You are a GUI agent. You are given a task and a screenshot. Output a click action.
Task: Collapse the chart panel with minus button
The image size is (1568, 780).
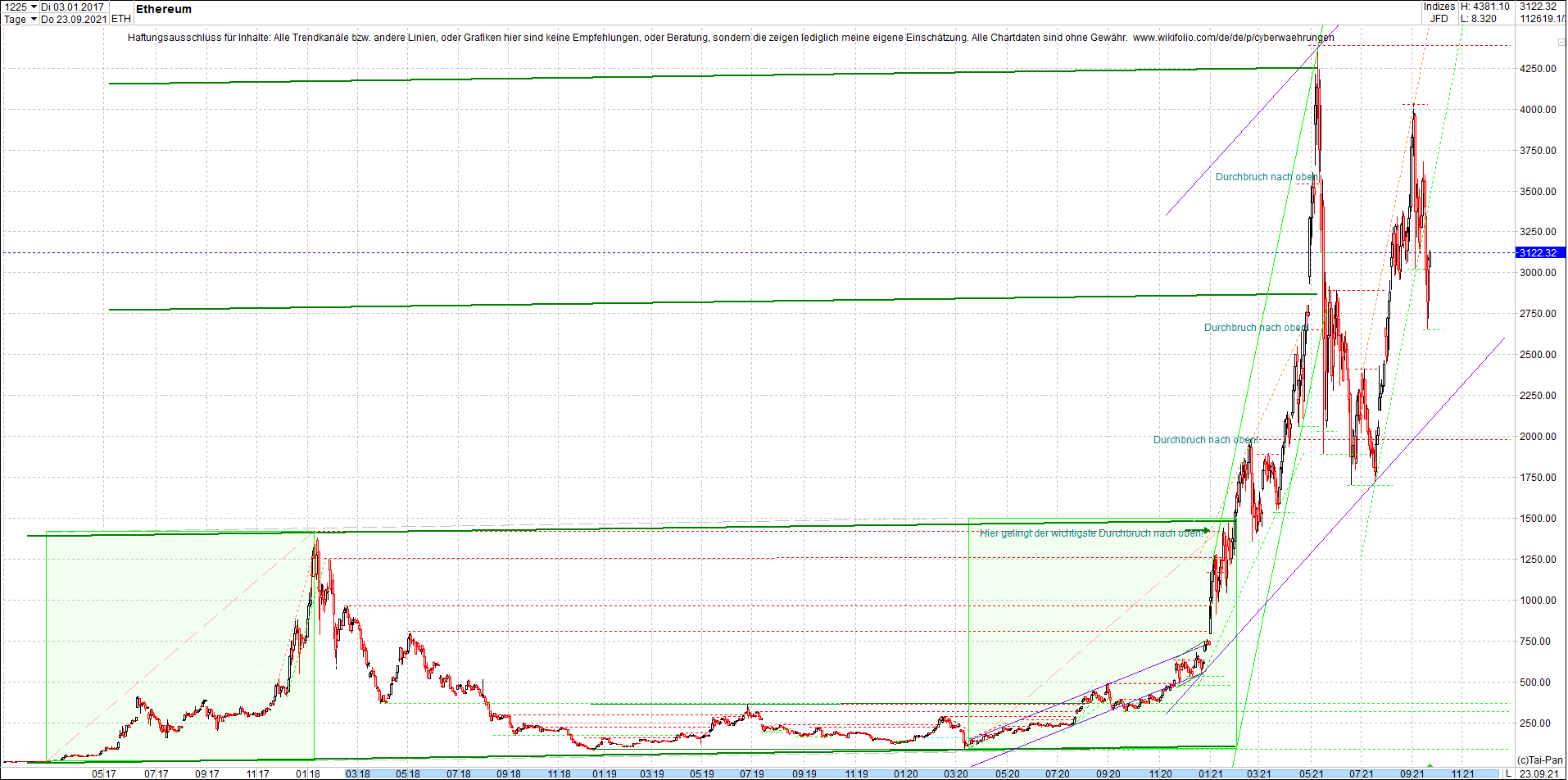[1560, 41]
